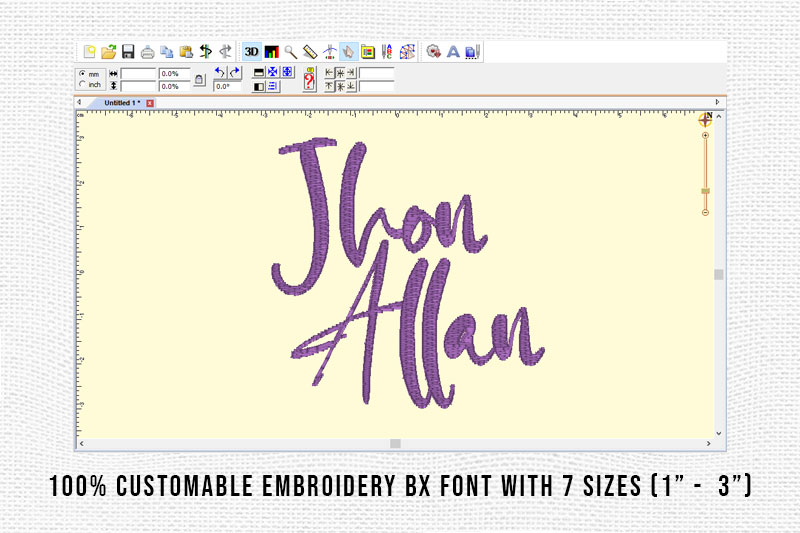
Task: Click the Copy icon
Action: pyautogui.click(x=167, y=52)
